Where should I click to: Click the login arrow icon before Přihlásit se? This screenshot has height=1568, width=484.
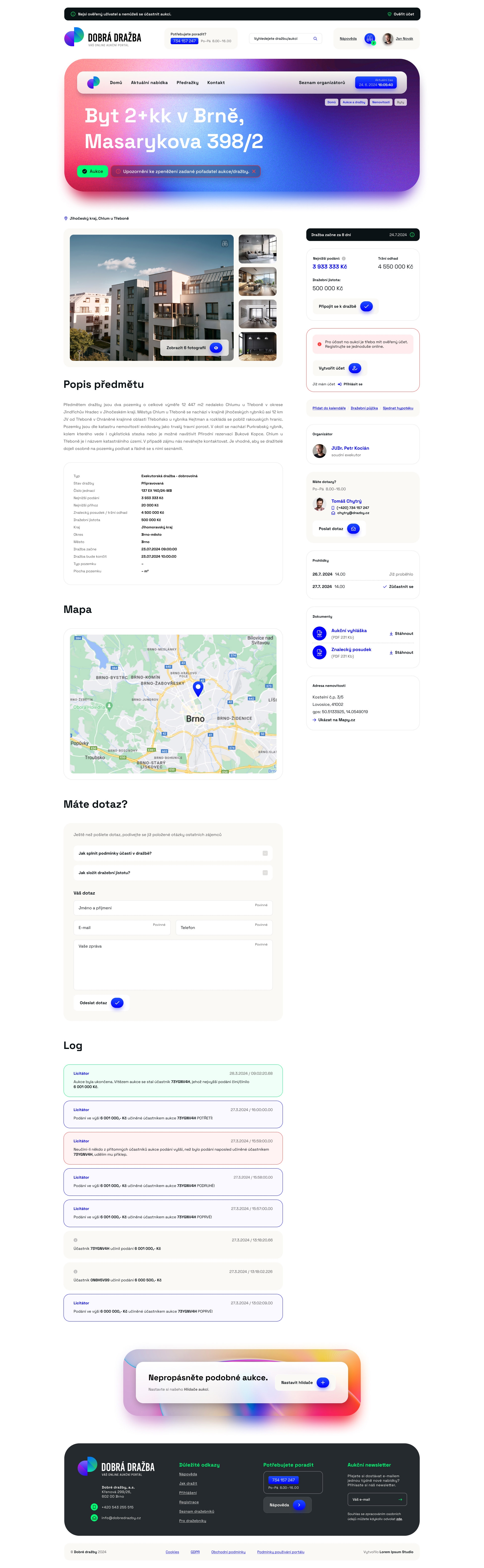(339, 384)
